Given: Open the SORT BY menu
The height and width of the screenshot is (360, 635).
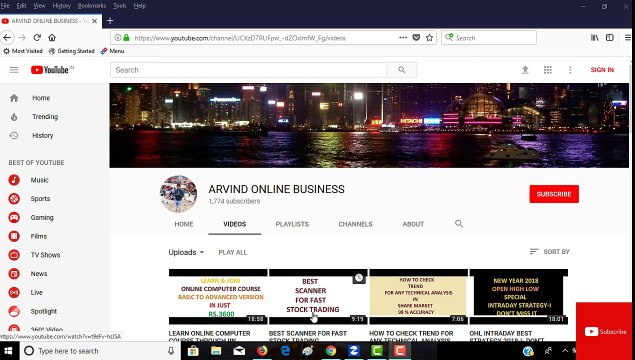Looking at the screenshot, I should pyautogui.click(x=550, y=251).
